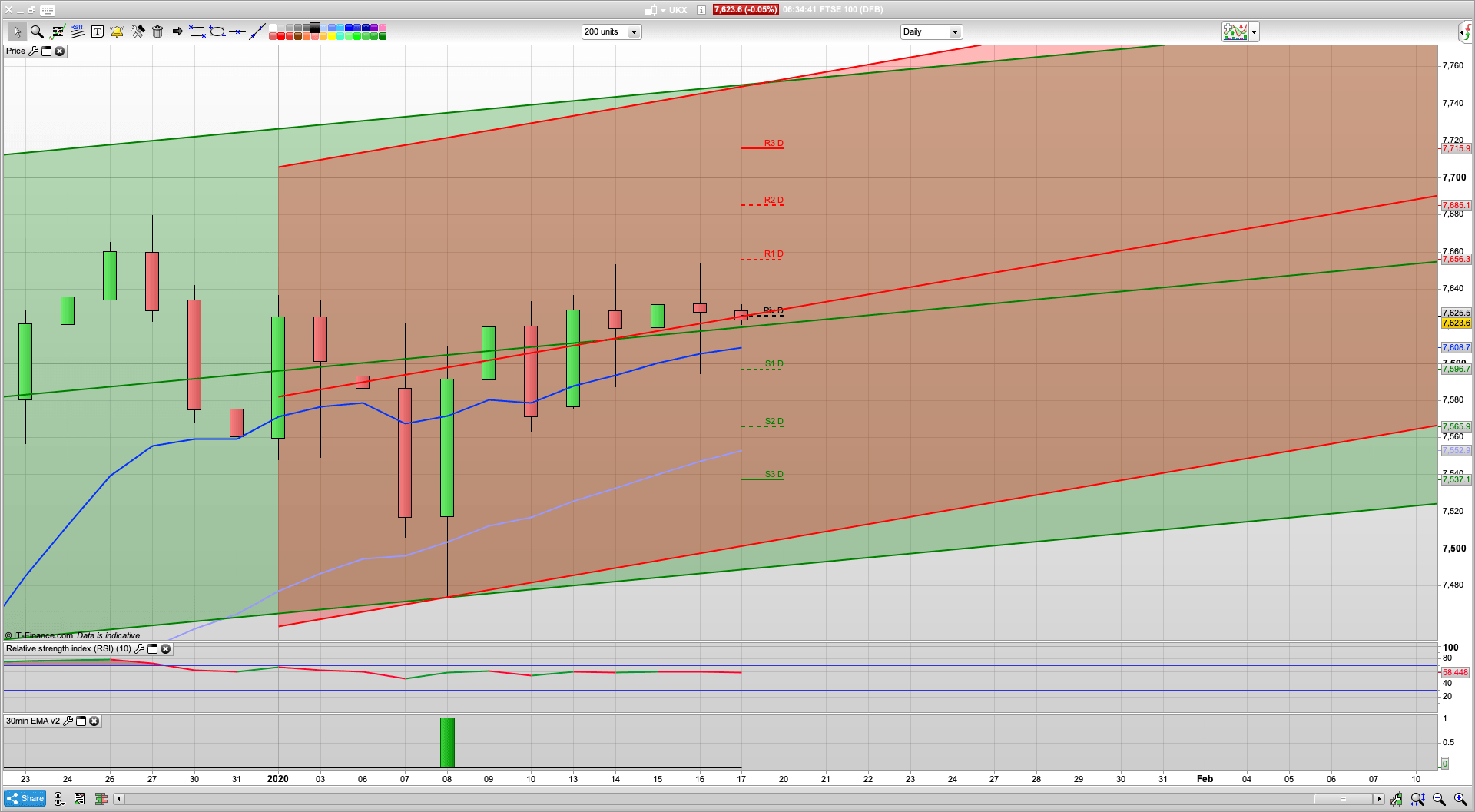Screen dimensions: 1475x812
Task: Close the Relative strength index panel
Action: 165,649
